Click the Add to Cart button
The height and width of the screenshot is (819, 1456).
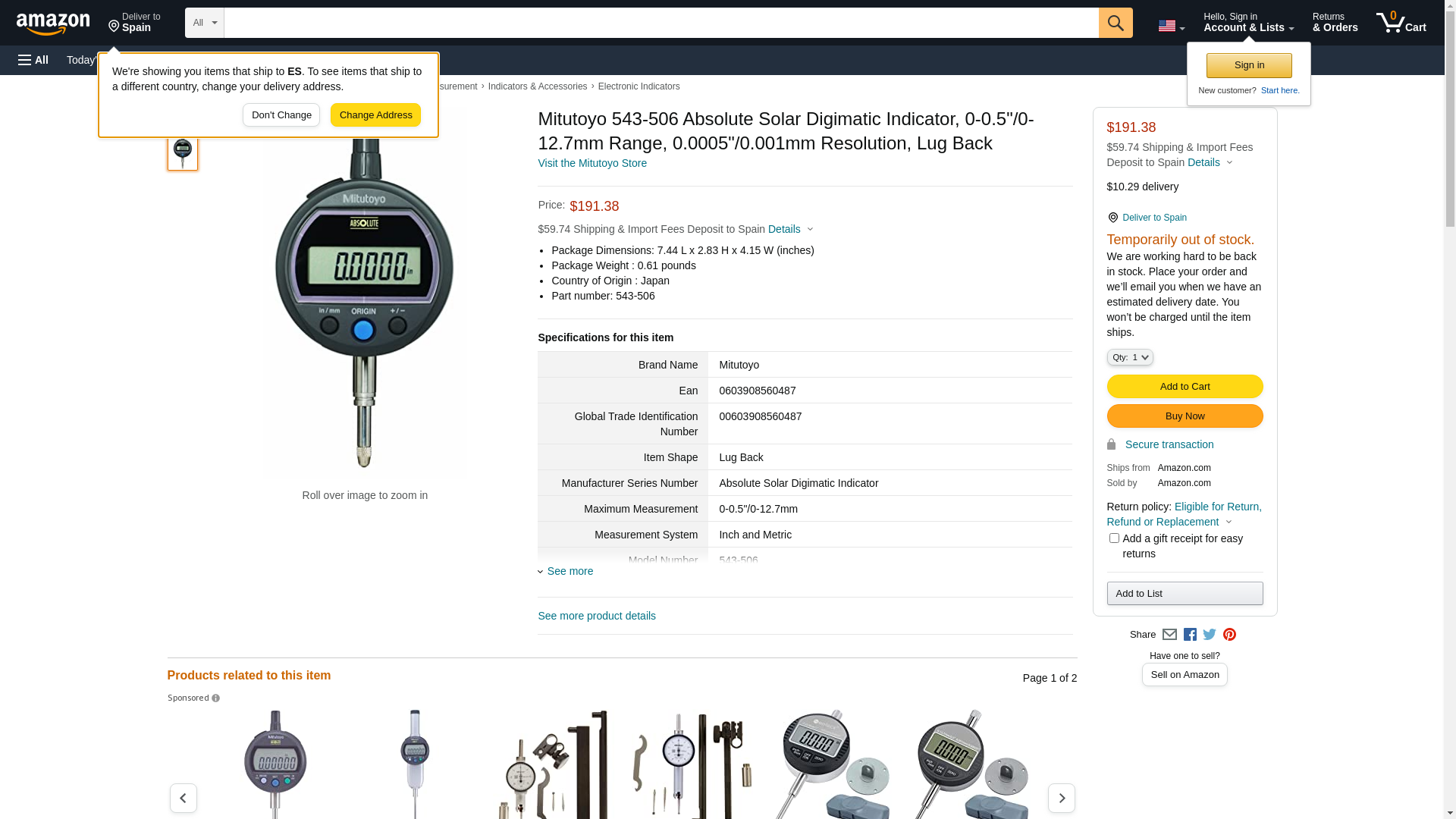1185,387
